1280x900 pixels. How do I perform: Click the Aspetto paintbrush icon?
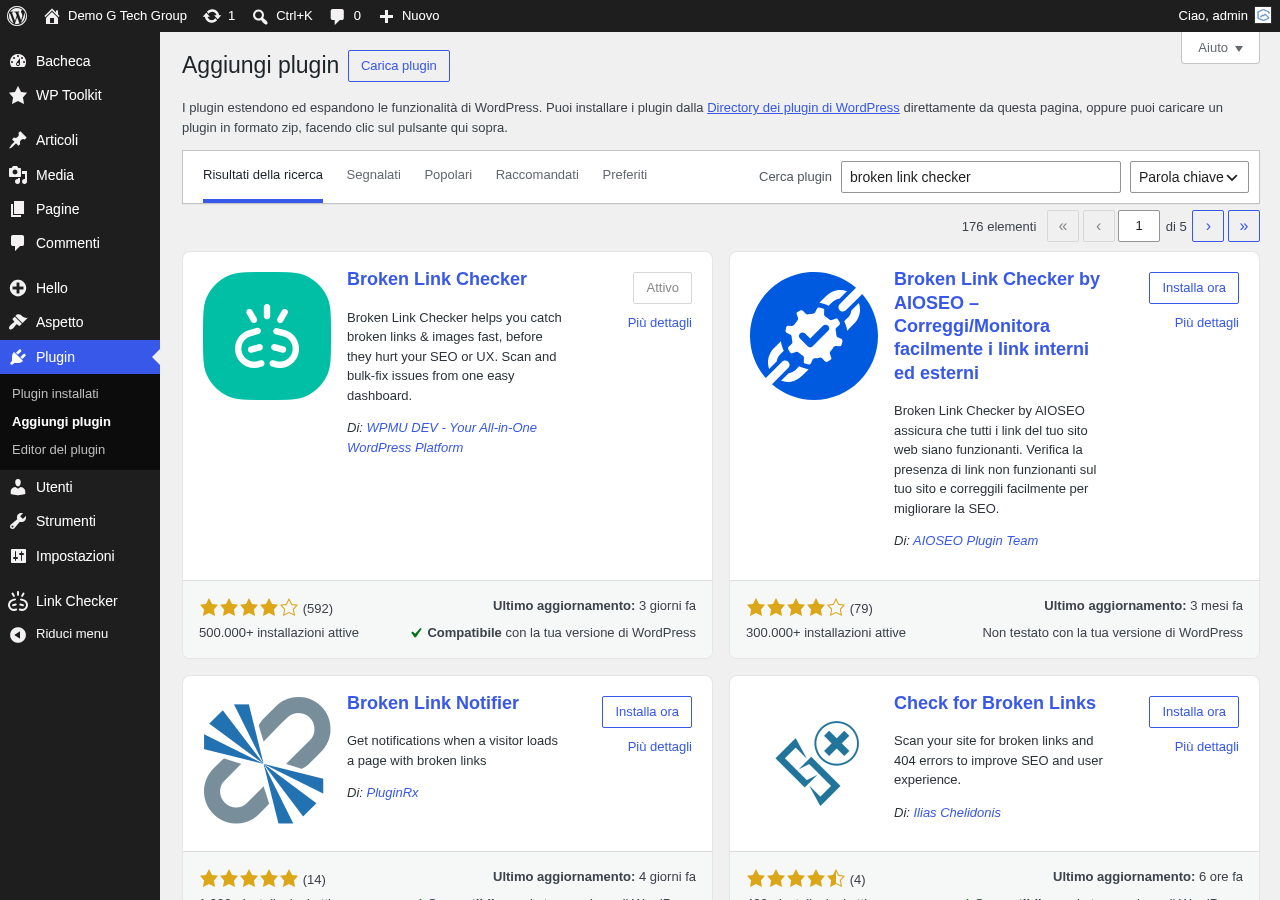18,322
